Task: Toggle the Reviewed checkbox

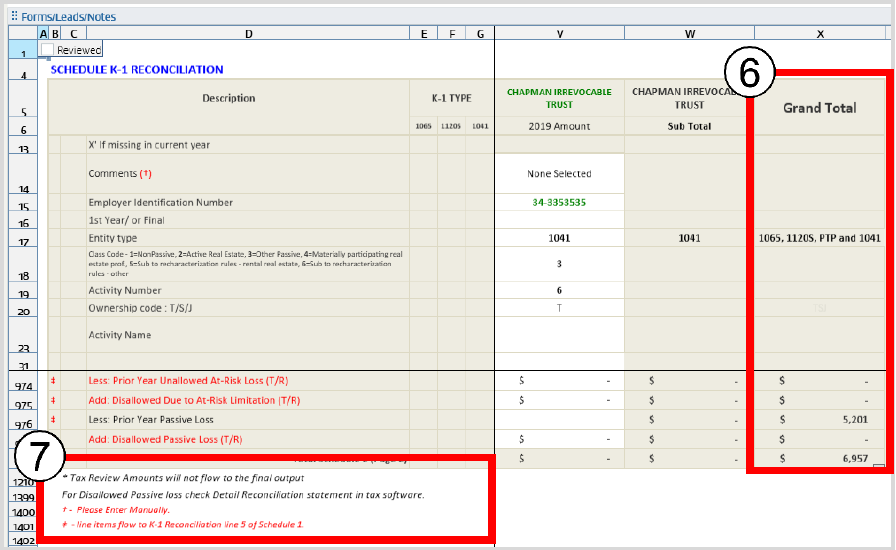Action: [x=47, y=50]
